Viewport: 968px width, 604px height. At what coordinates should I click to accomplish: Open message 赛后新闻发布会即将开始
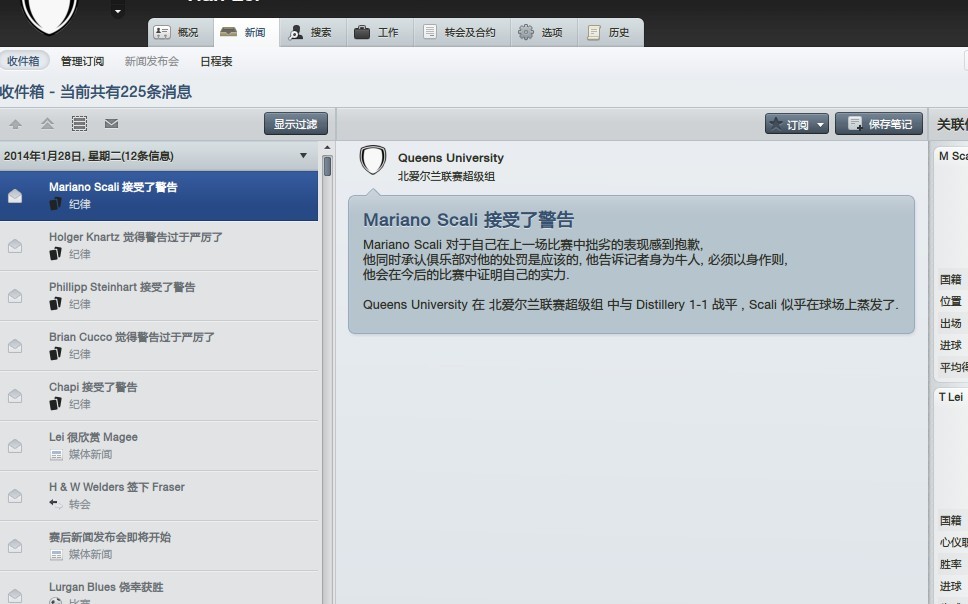click(x=159, y=546)
